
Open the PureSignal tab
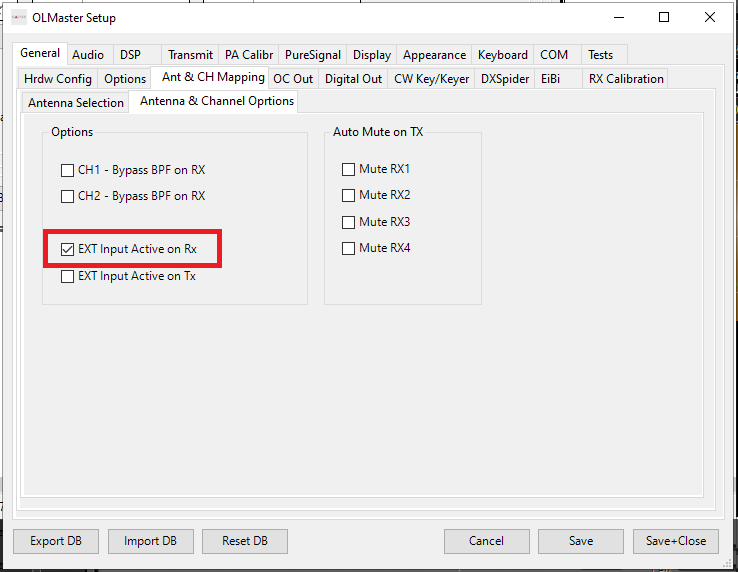[x=312, y=55]
